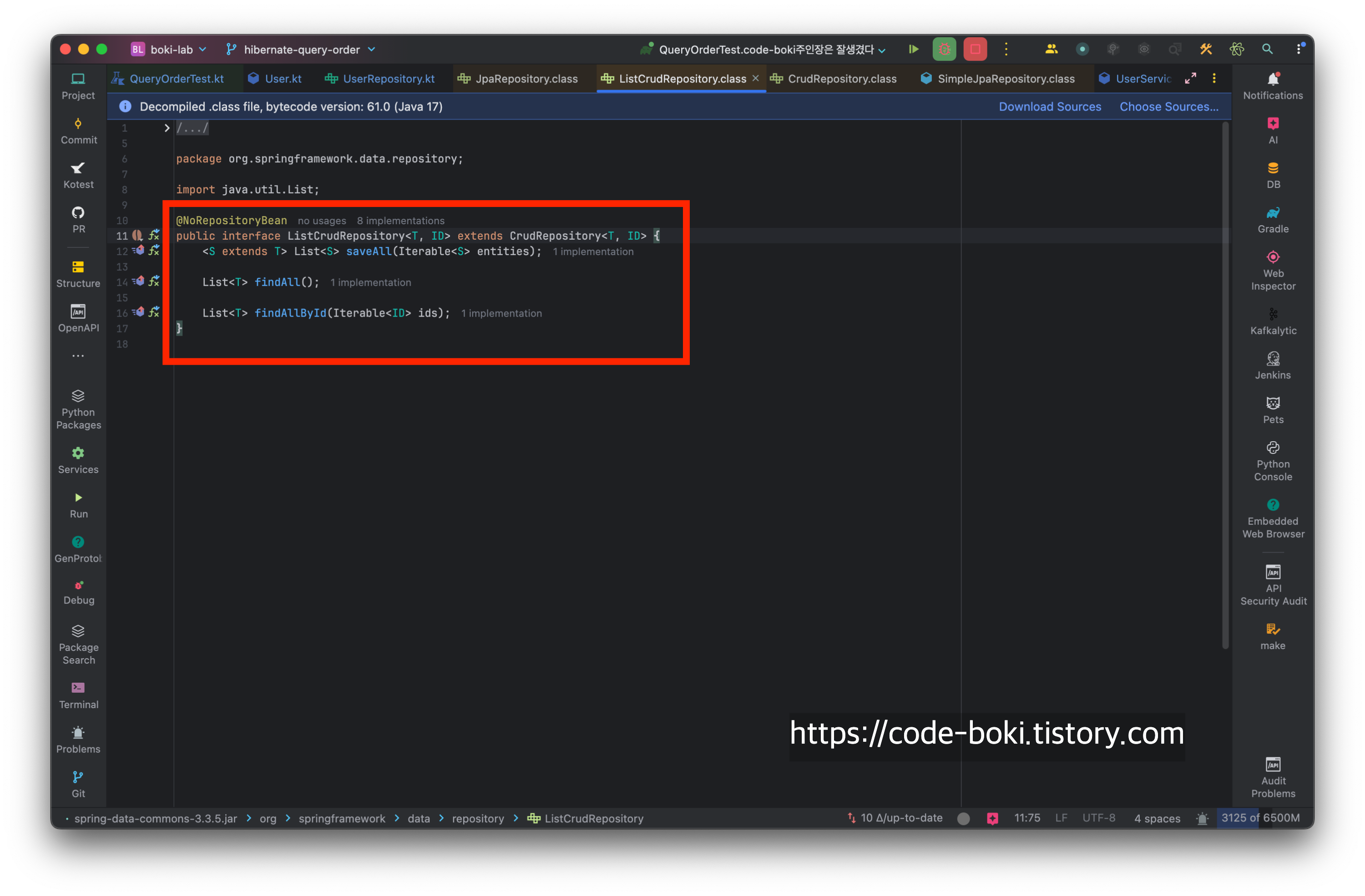Open the Jenkins tool window
This screenshot has width=1365, height=896.
click(x=1273, y=366)
